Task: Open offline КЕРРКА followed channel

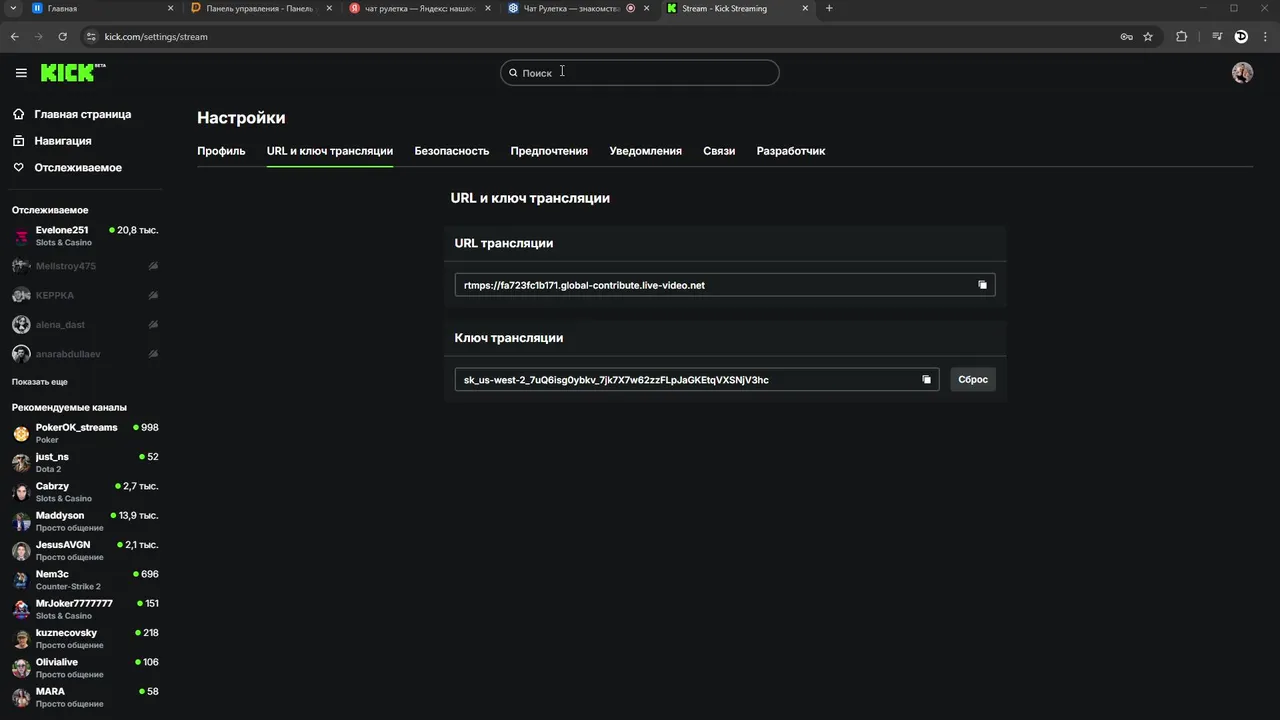Action: 85,296
